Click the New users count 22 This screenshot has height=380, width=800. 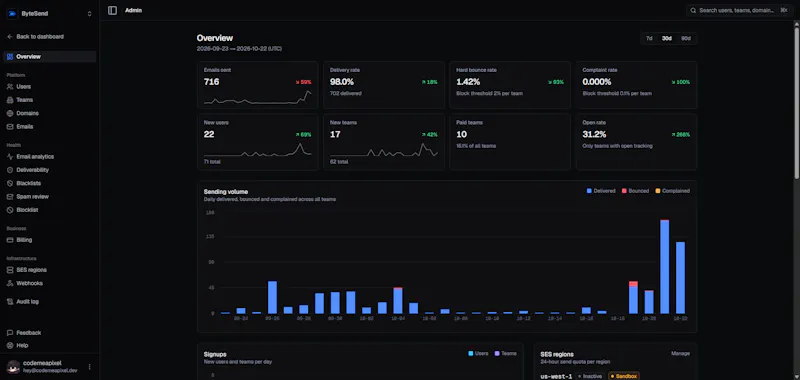click(209, 134)
